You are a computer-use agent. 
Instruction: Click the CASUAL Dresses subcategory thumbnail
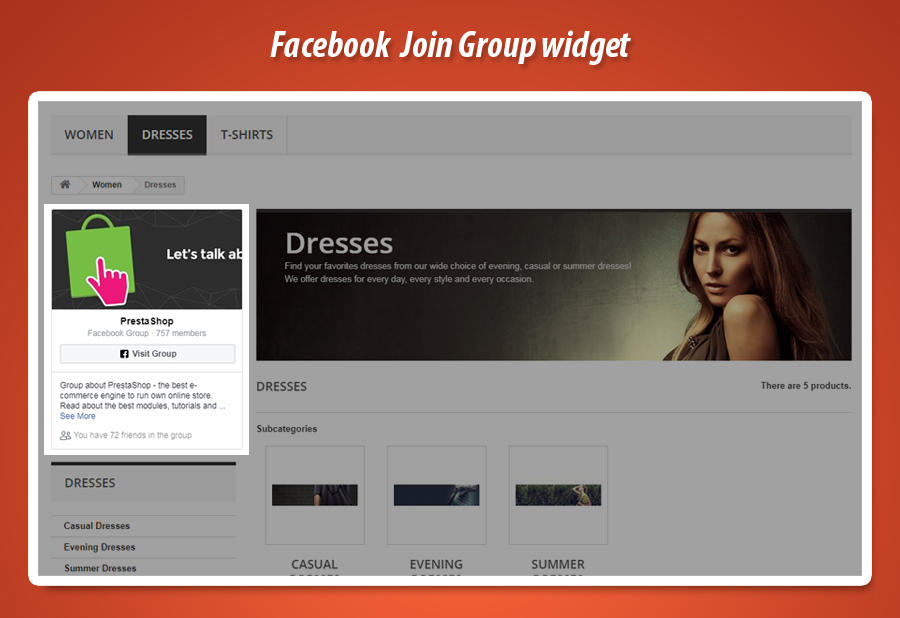pyautogui.click(x=314, y=494)
